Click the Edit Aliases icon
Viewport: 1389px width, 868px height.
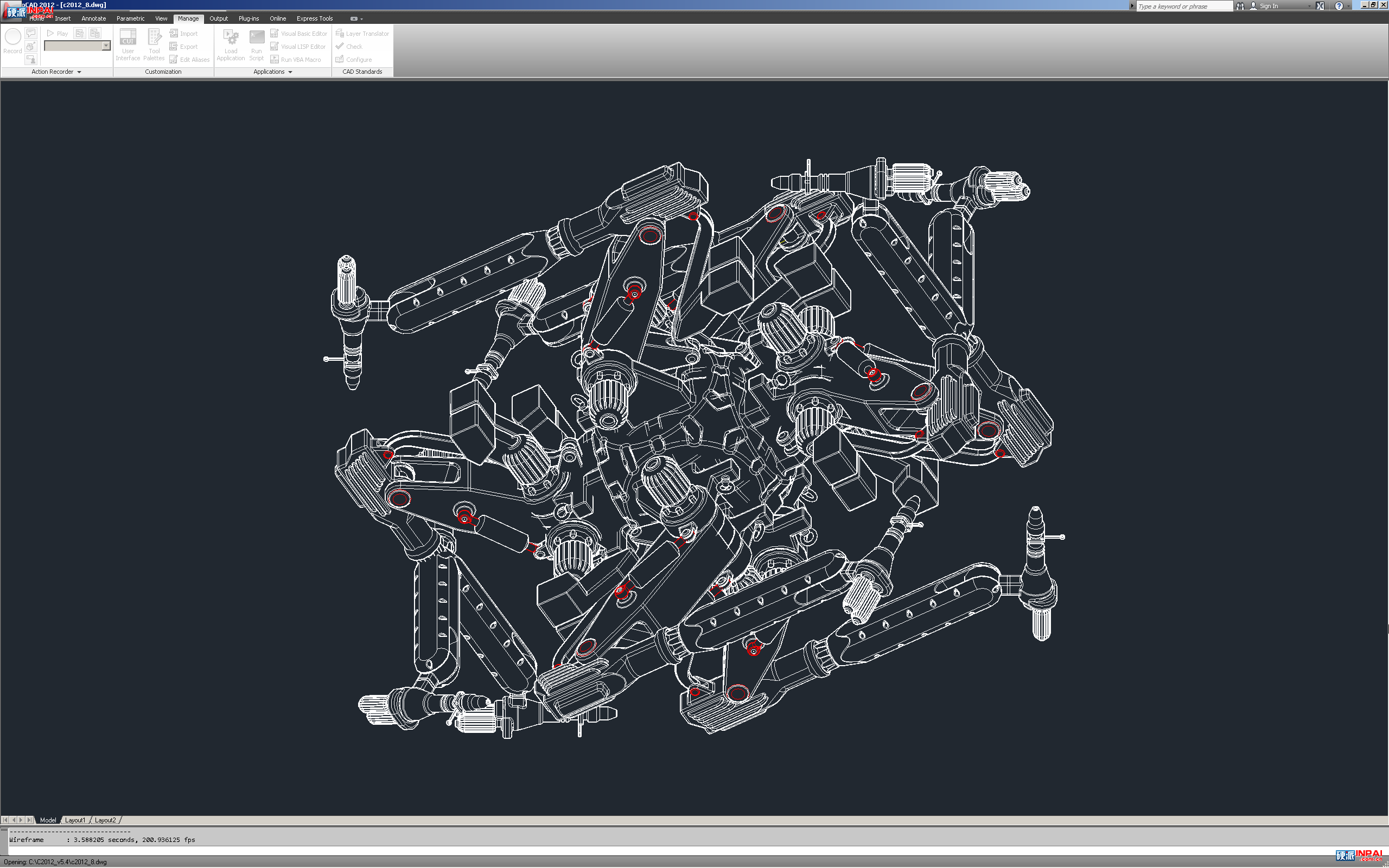click(173, 60)
